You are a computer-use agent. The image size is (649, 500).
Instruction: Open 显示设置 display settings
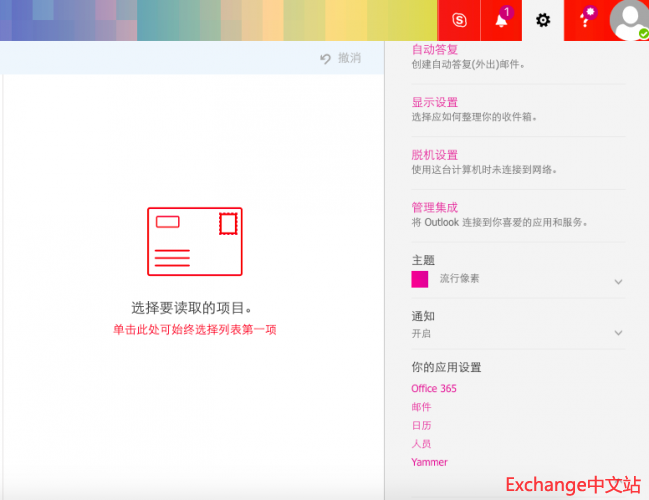pyautogui.click(x=434, y=102)
